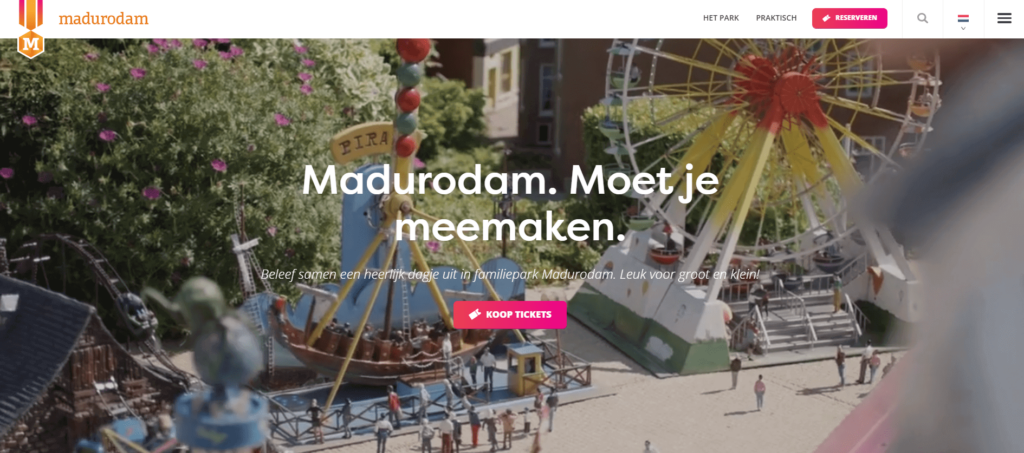This screenshot has height=453, width=1024.
Task: Click the Koop Tickets button
Action: (509, 315)
